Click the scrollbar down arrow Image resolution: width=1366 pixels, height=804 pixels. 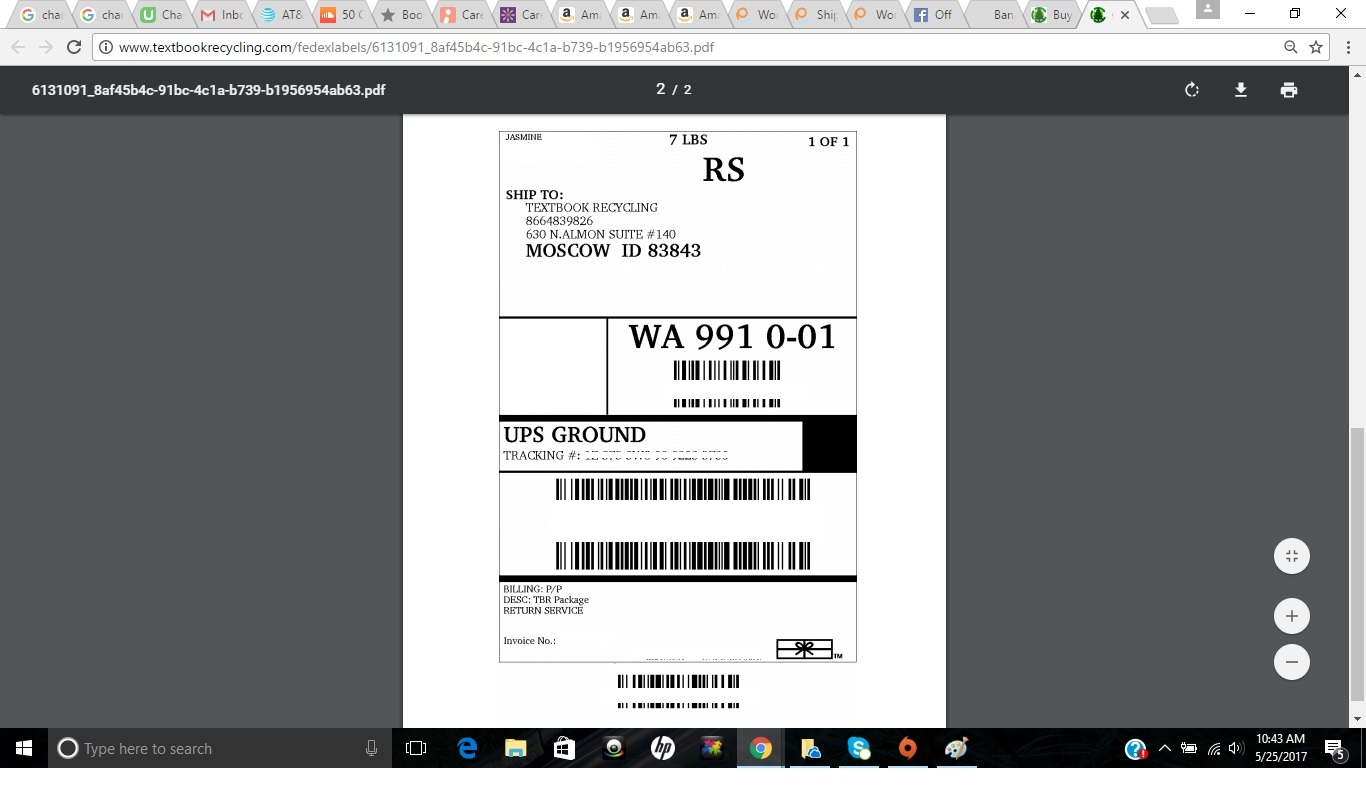(x=1357, y=719)
